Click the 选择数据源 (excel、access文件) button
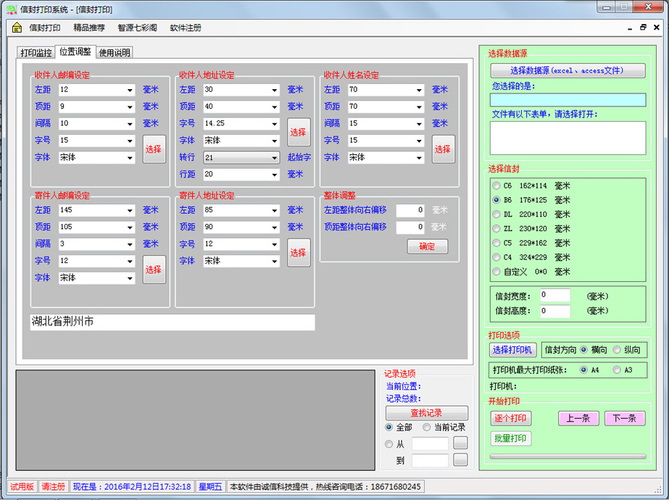Screen dimensions: 669x500 pos(566,71)
